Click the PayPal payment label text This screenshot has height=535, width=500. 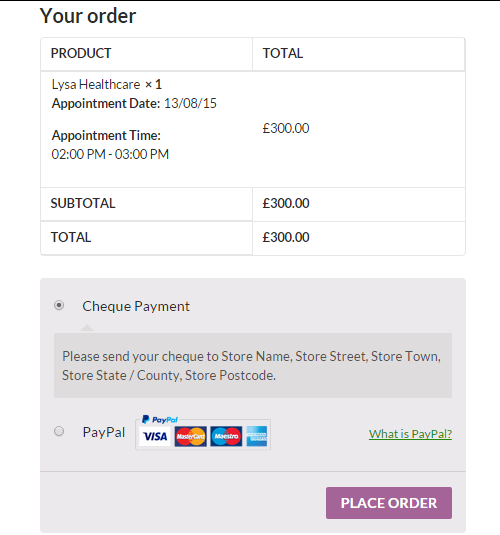[104, 432]
